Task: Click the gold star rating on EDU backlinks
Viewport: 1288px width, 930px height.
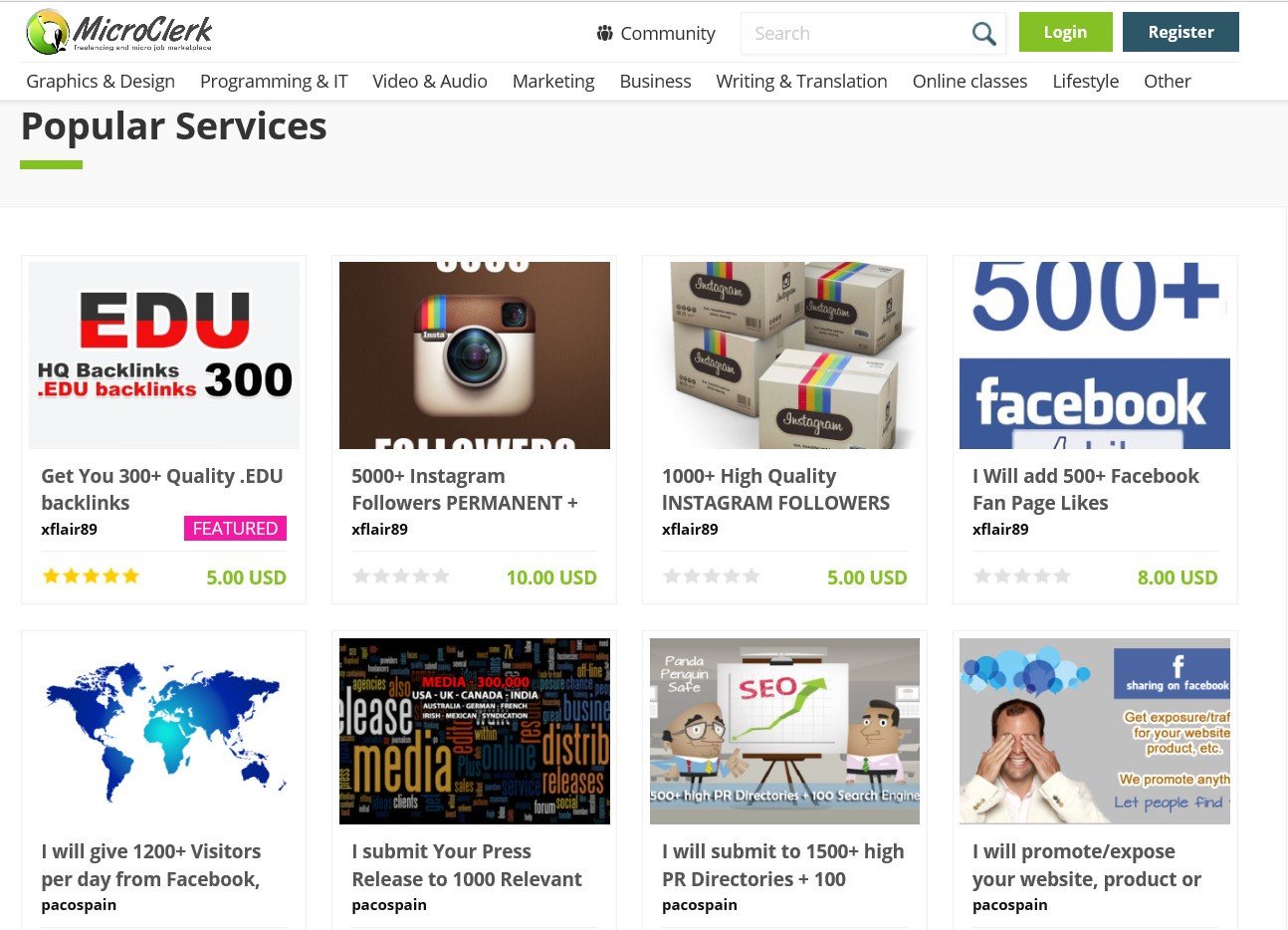Action: pos(91,576)
